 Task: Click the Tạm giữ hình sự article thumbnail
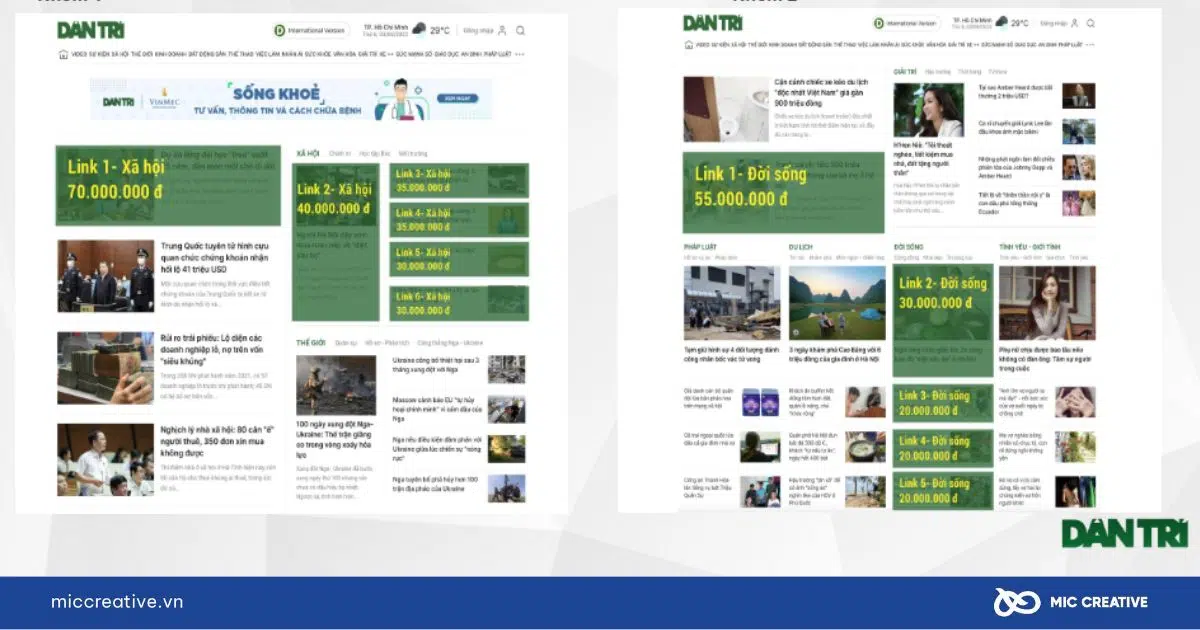point(731,302)
